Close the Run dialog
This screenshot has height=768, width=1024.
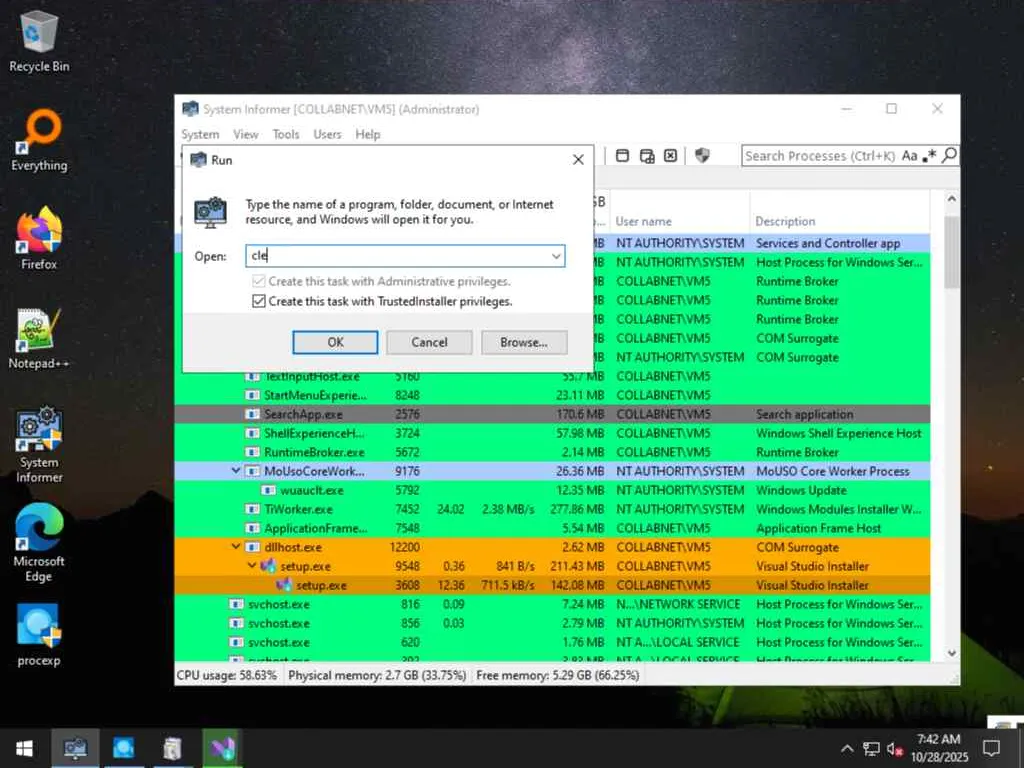click(x=578, y=160)
